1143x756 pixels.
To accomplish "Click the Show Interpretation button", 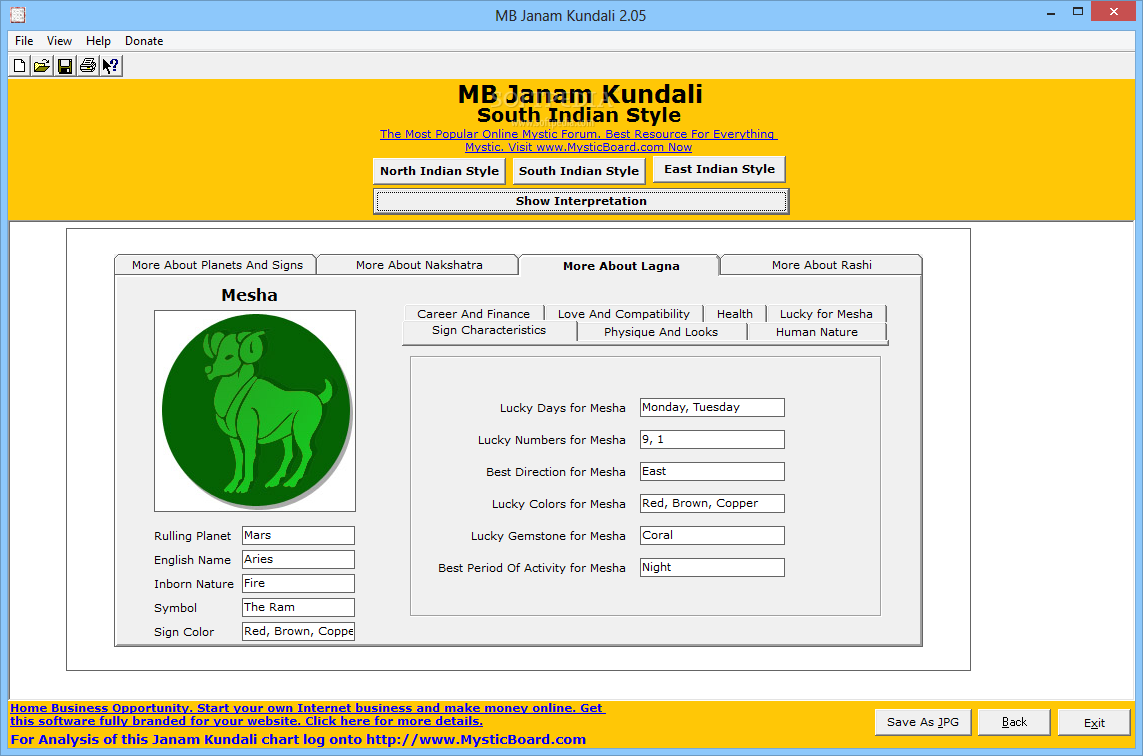I will point(581,201).
